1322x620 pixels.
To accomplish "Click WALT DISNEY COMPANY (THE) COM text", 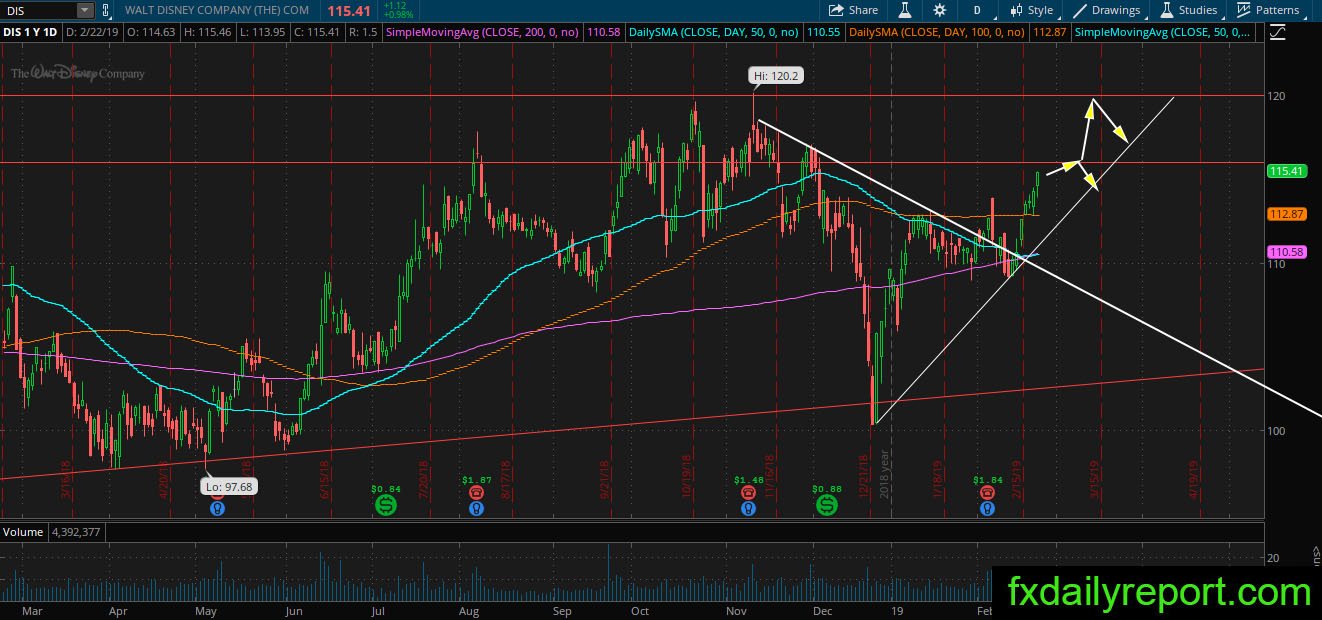I will point(216,10).
